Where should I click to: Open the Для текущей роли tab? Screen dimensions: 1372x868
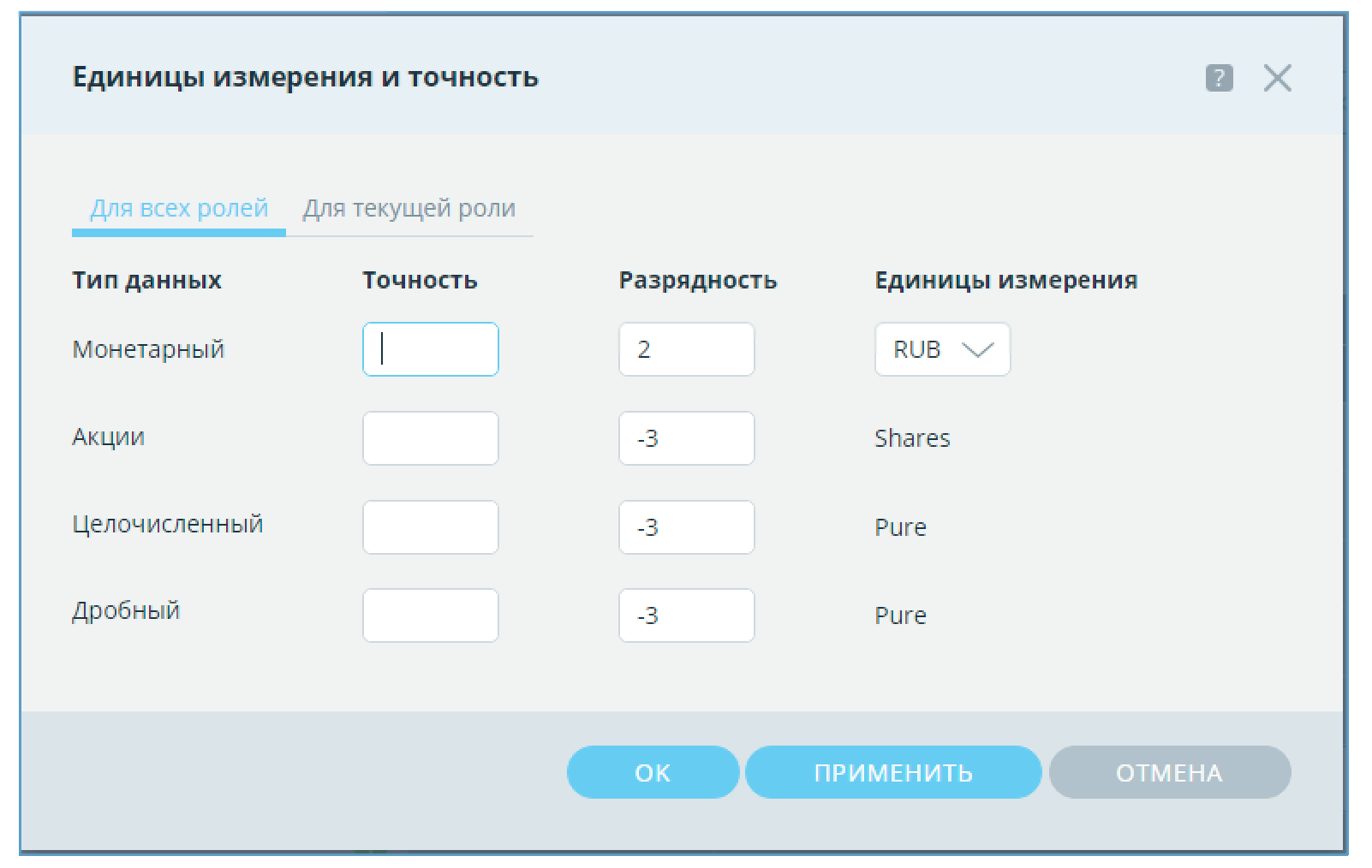coord(409,209)
